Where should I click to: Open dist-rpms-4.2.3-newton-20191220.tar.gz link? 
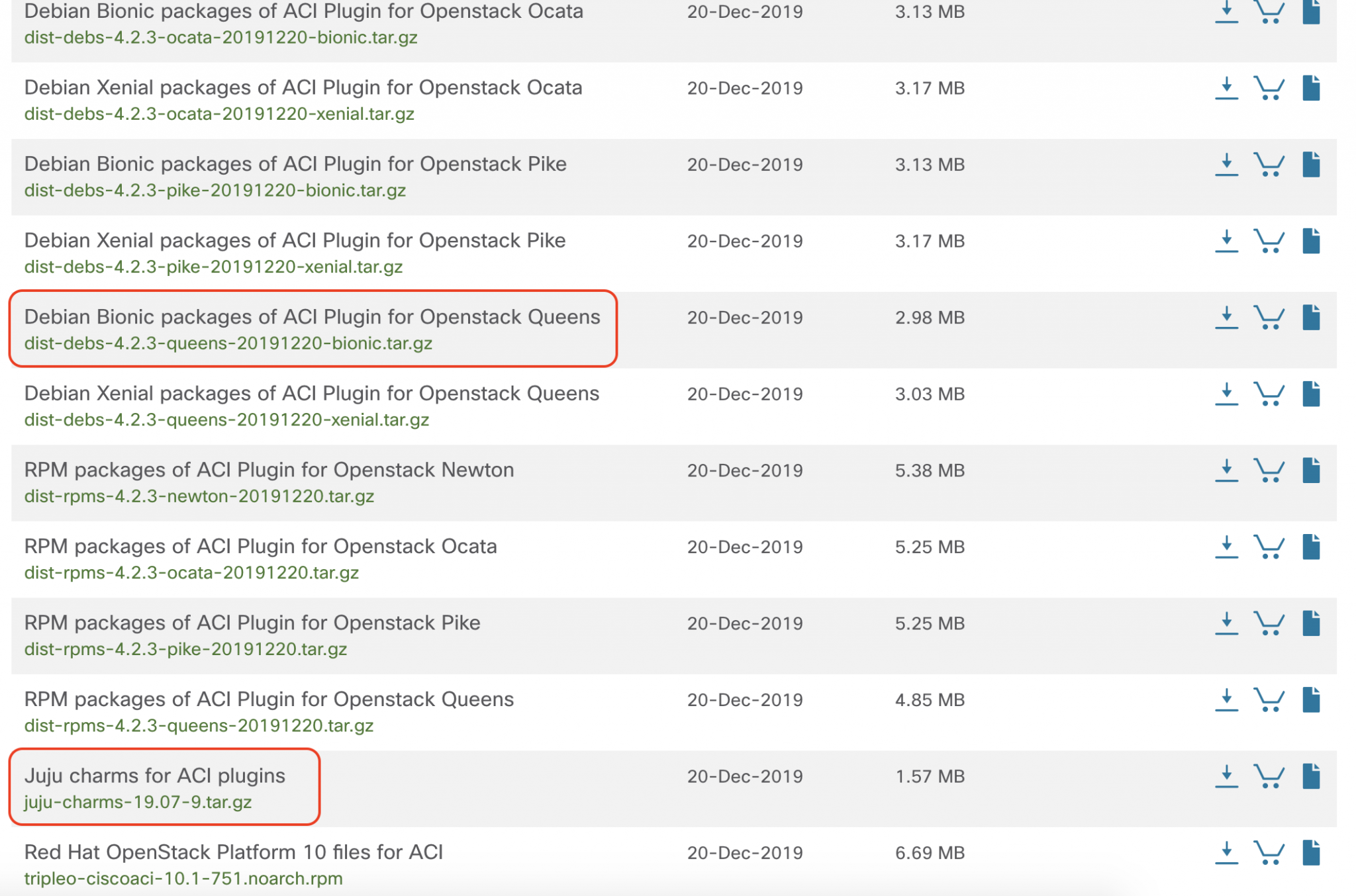tap(199, 496)
